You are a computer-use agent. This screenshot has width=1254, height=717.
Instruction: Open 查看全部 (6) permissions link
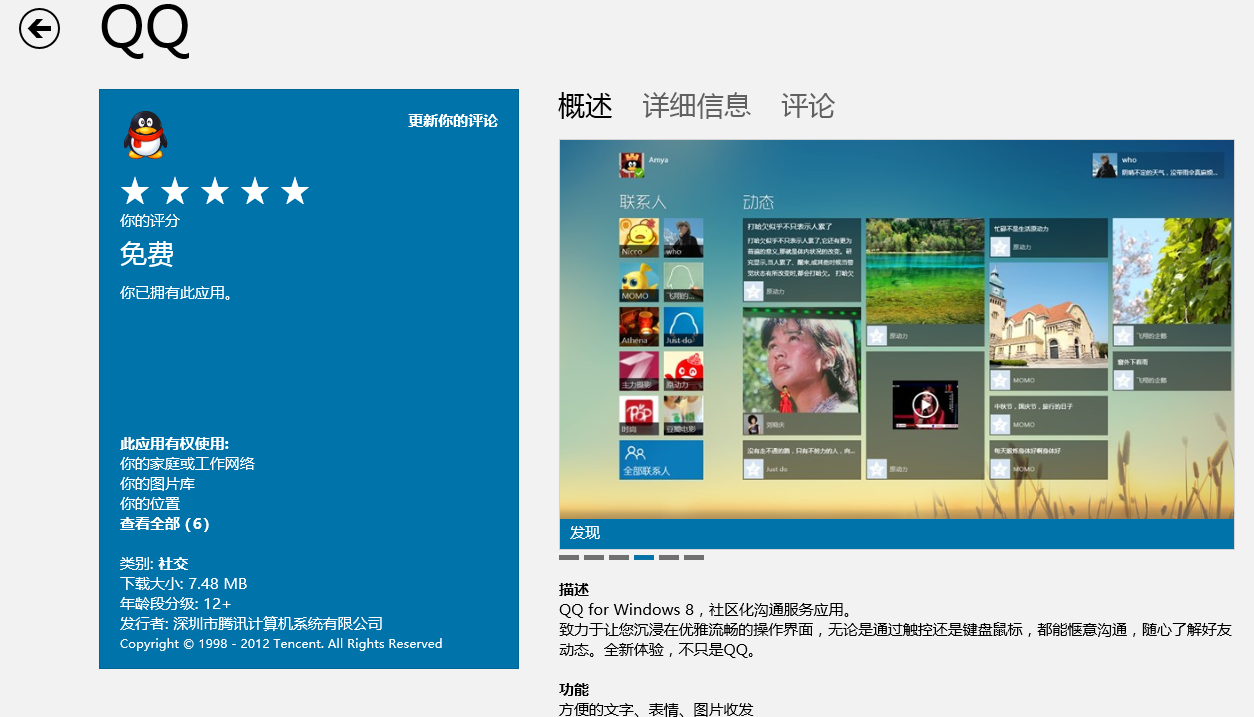click(165, 524)
